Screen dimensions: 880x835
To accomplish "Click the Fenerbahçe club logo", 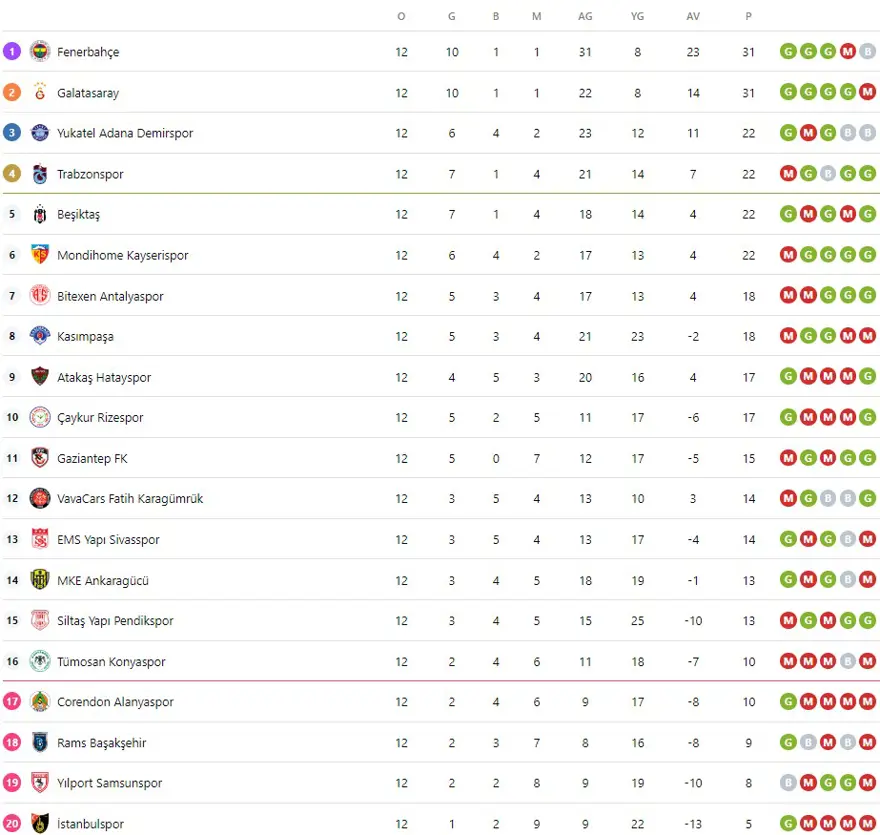I will pos(40,51).
